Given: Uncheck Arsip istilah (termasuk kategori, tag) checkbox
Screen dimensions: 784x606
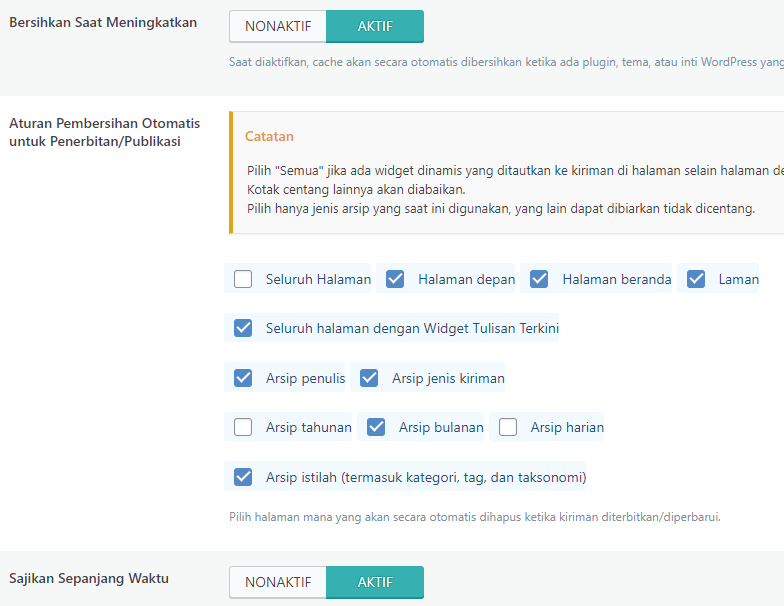Looking at the screenshot, I should point(243,477).
